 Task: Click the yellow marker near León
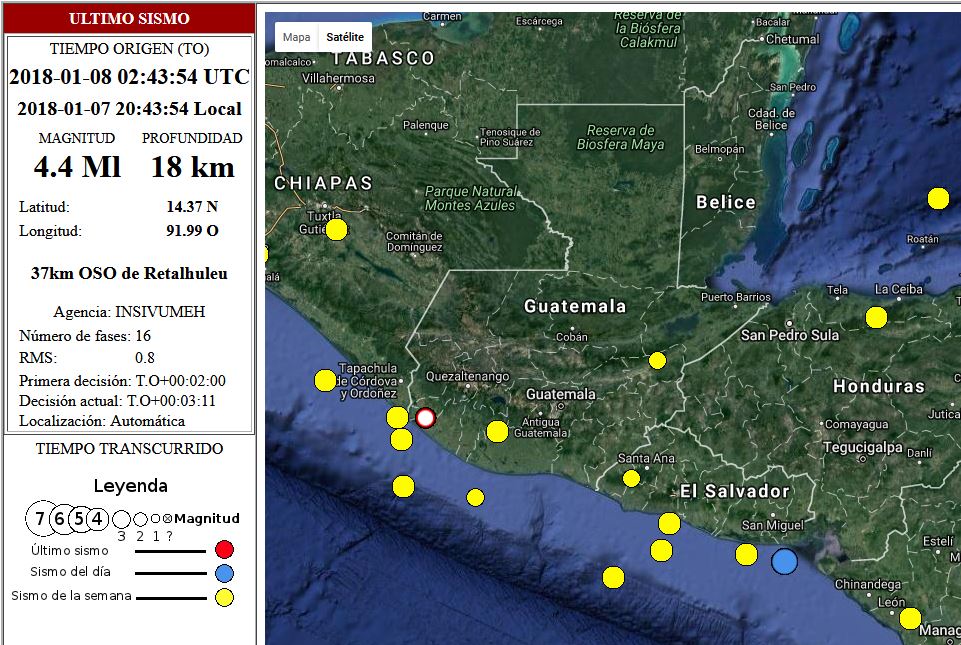point(909,618)
